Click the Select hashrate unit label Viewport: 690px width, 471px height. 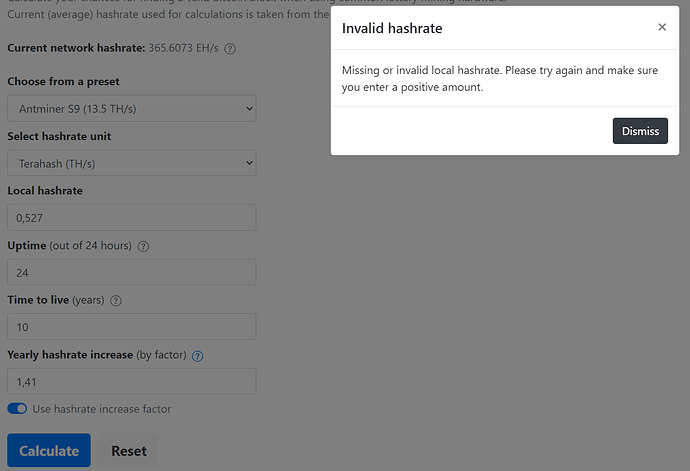click(59, 136)
